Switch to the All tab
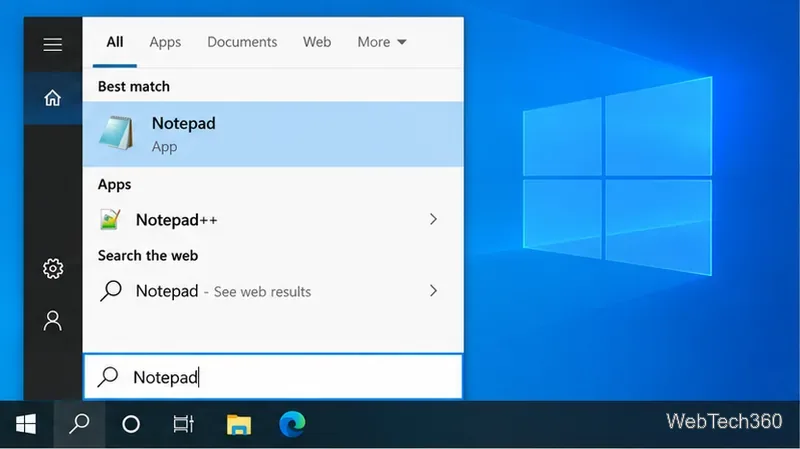The image size is (800, 449). pyautogui.click(x=115, y=42)
